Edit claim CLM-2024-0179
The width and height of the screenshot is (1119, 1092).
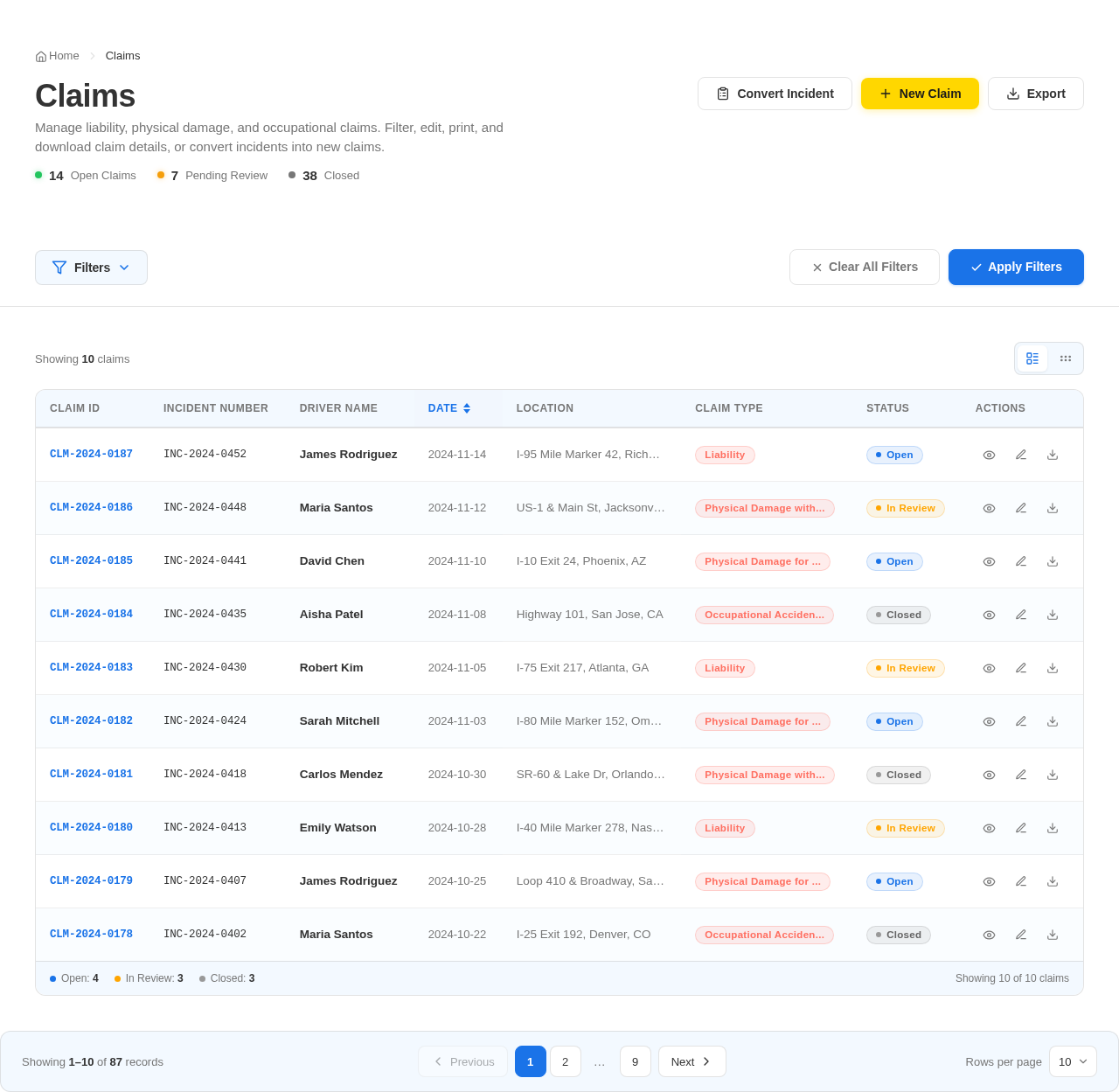(1021, 881)
